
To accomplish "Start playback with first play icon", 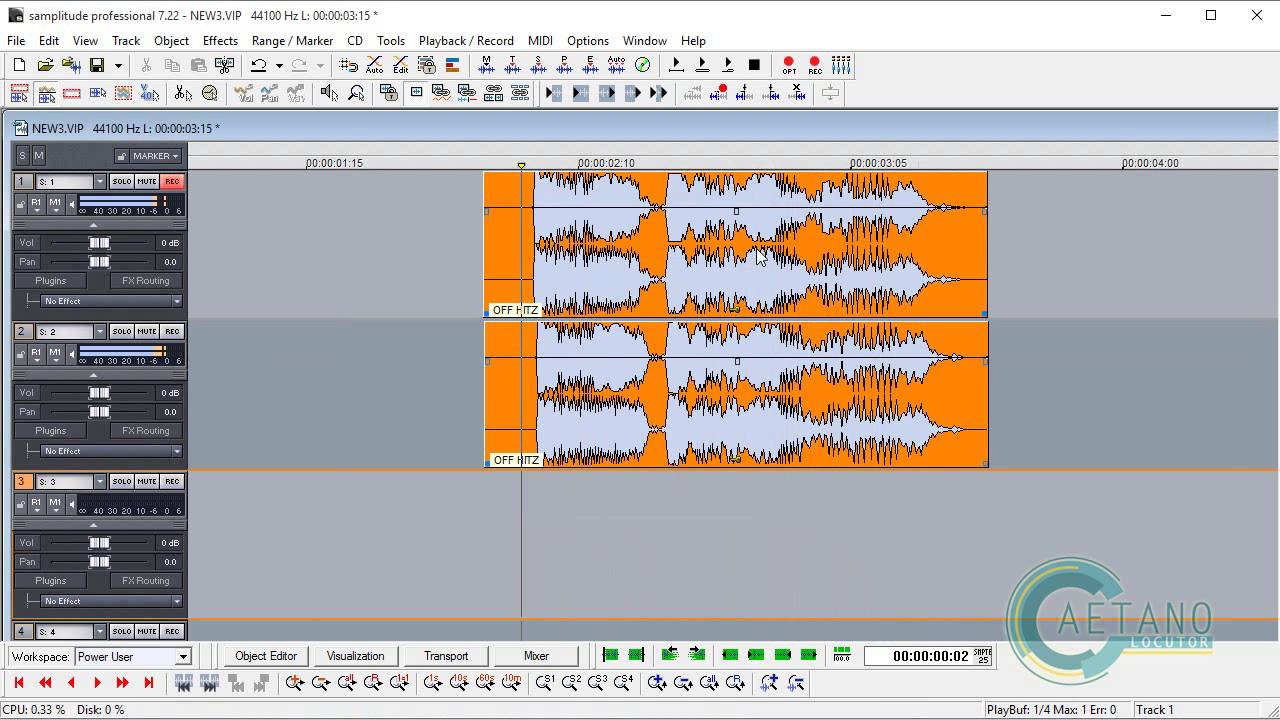I will (x=676, y=65).
